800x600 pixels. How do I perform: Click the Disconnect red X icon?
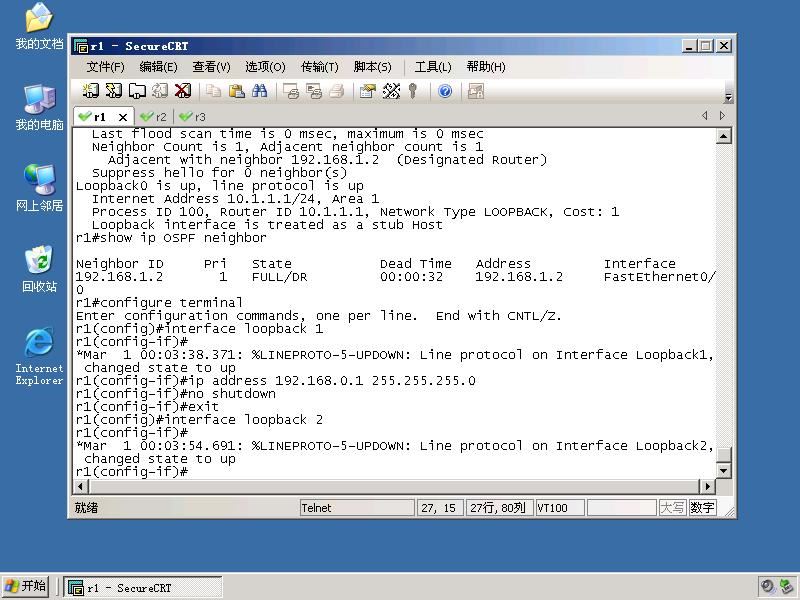coord(183,91)
